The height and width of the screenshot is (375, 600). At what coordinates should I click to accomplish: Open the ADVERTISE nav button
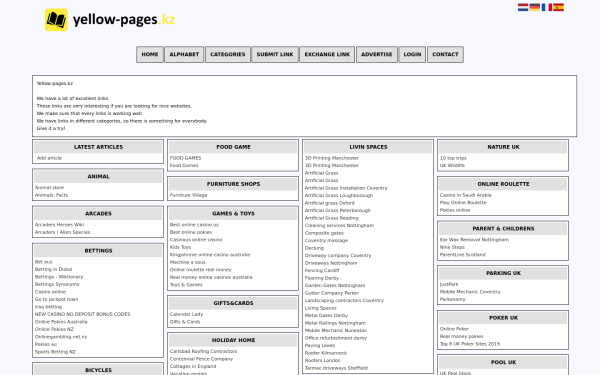377,54
